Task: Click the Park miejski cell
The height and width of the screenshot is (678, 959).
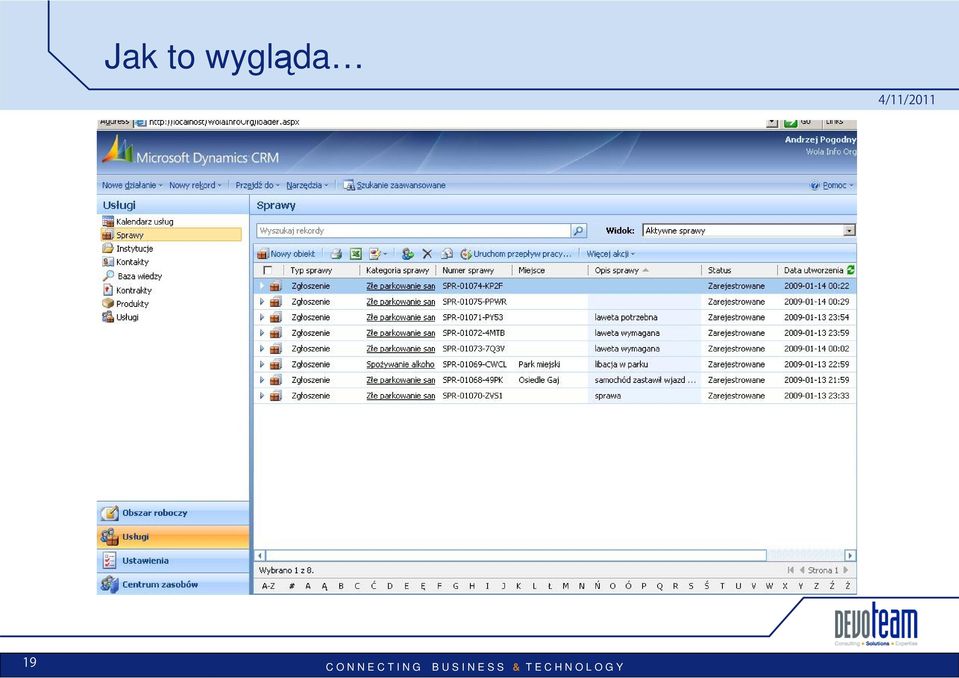Action: [539, 364]
